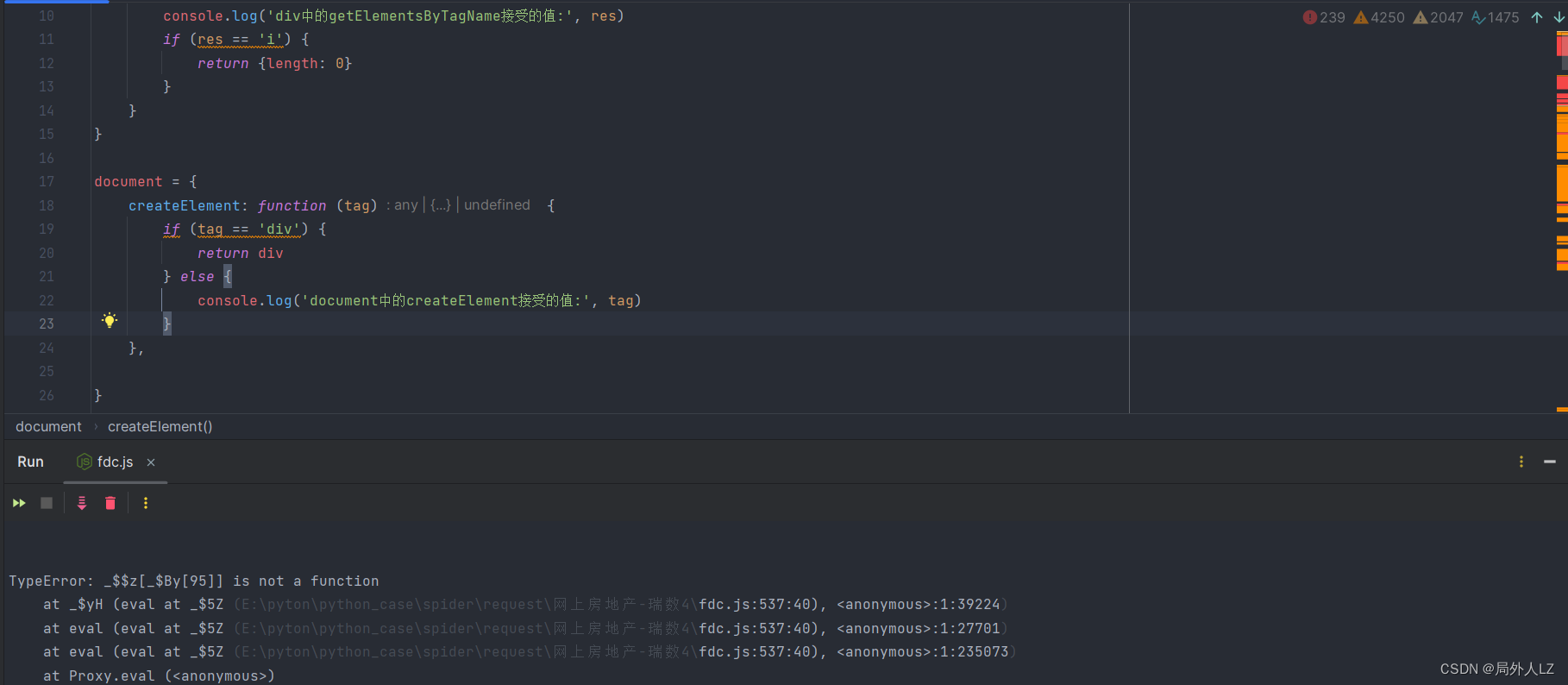
Task: Go to previous highlighted error arrow
Action: click(x=1537, y=17)
